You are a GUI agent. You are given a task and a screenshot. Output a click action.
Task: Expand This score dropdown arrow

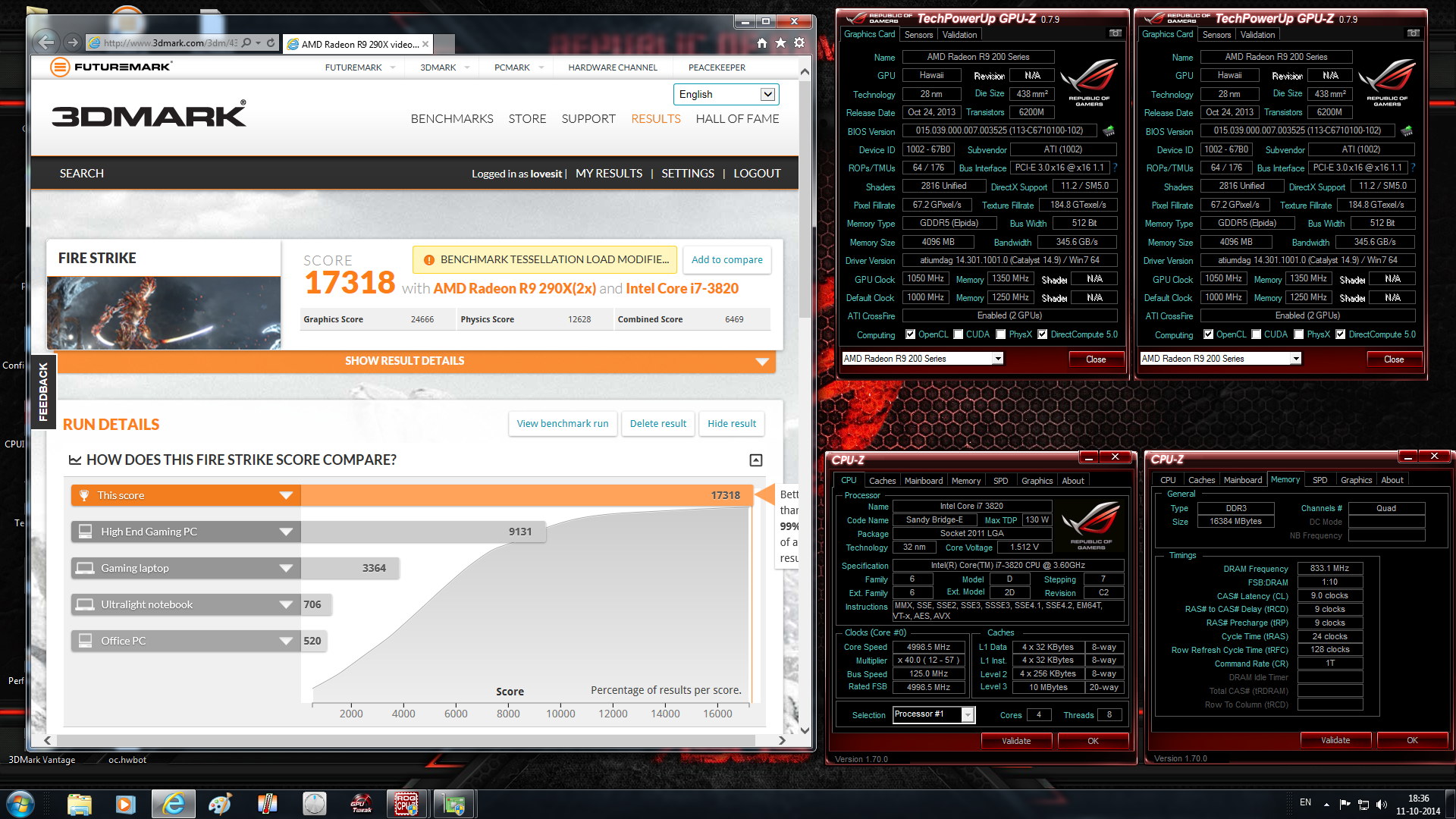pos(286,495)
